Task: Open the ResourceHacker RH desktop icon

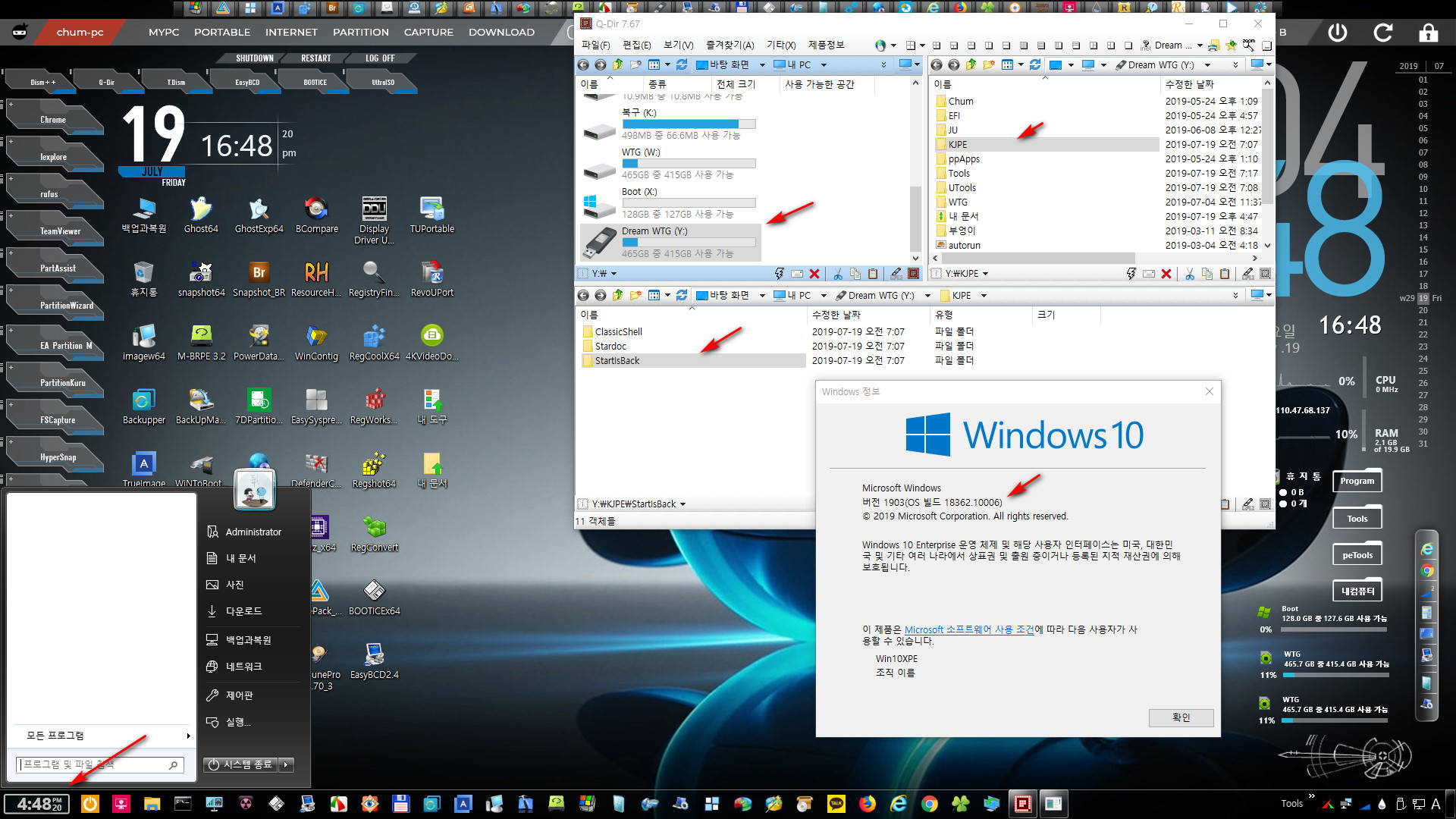Action: tap(316, 278)
